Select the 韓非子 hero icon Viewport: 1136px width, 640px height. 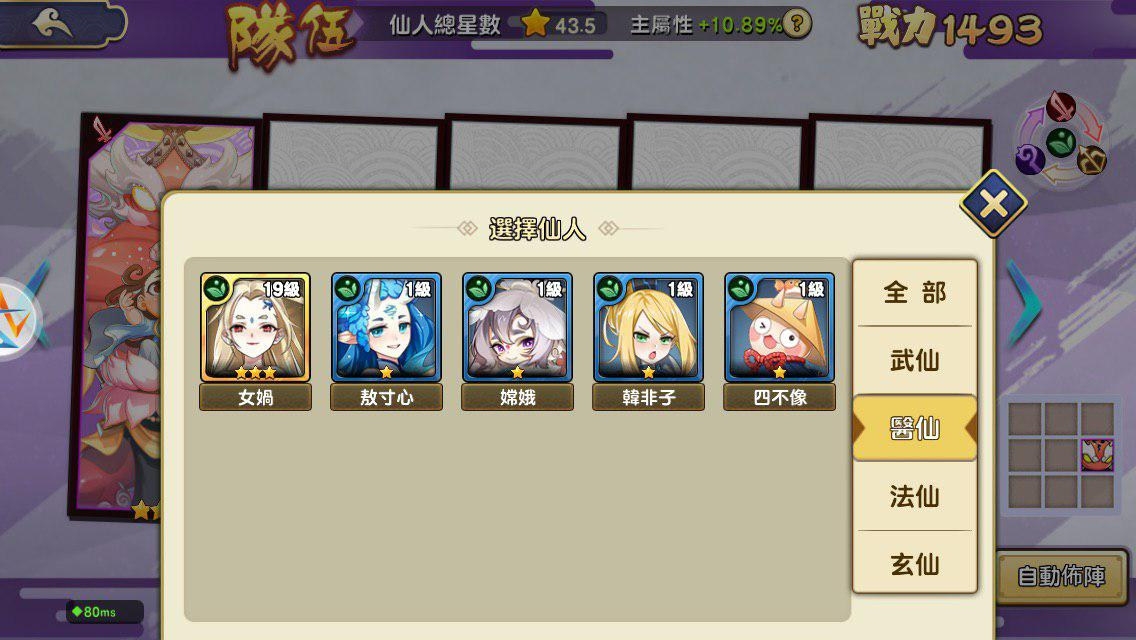tap(648, 328)
